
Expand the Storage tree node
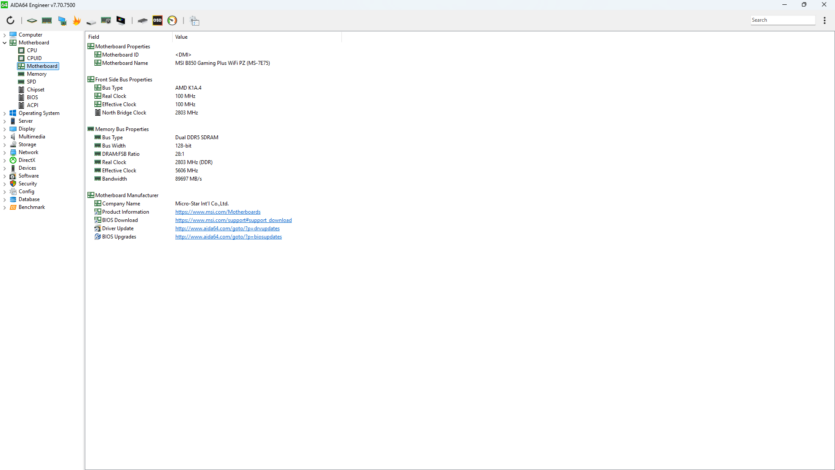5,144
